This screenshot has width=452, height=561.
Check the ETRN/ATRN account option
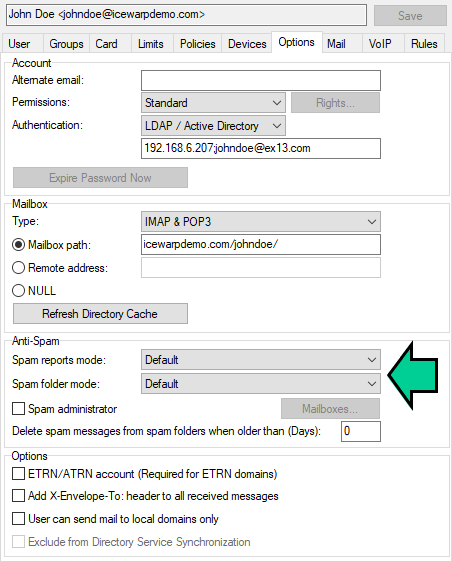point(19,474)
